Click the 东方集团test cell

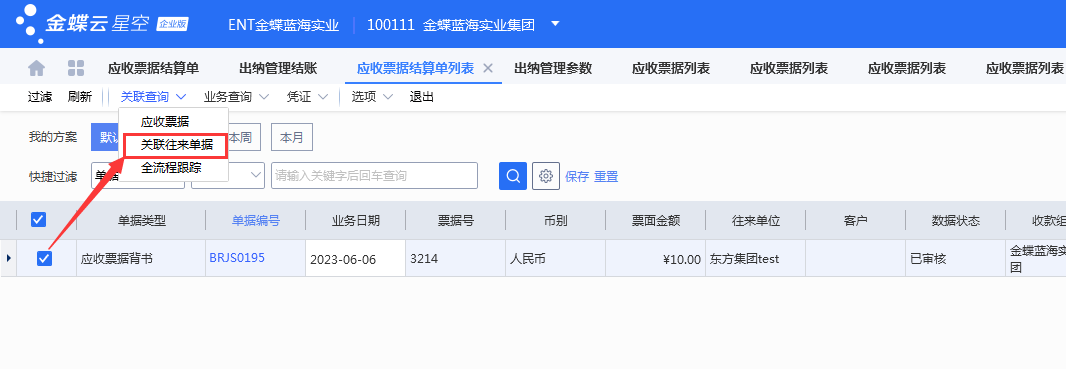(755, 258)
